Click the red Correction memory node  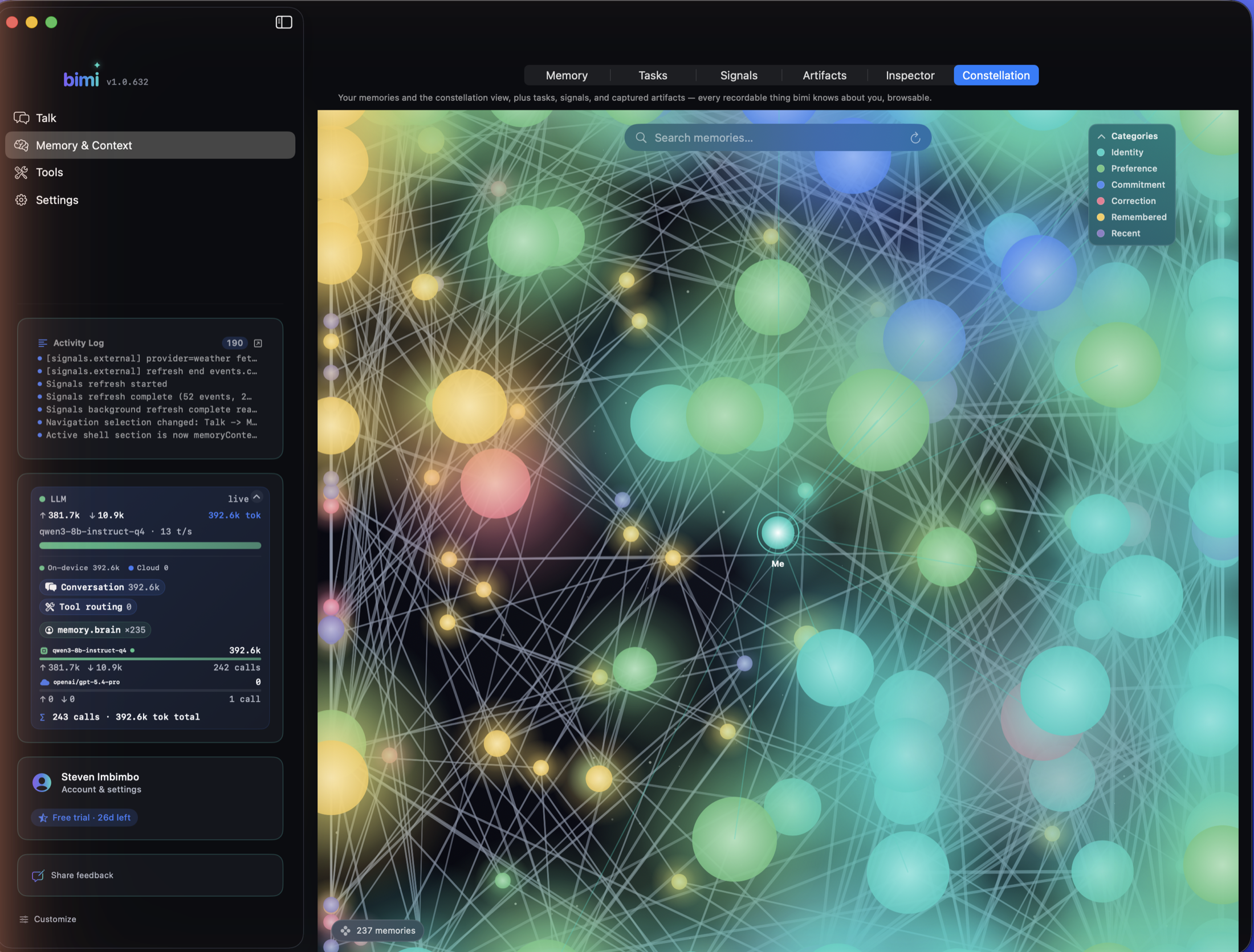(495, 484)
